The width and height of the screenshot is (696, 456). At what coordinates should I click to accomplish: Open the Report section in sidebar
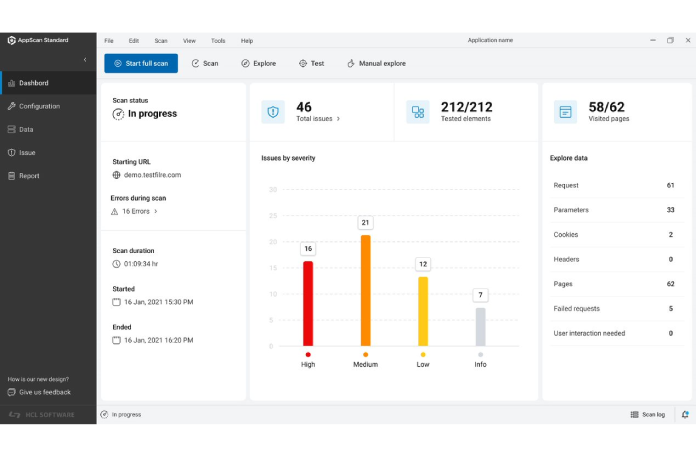[29, 176]
